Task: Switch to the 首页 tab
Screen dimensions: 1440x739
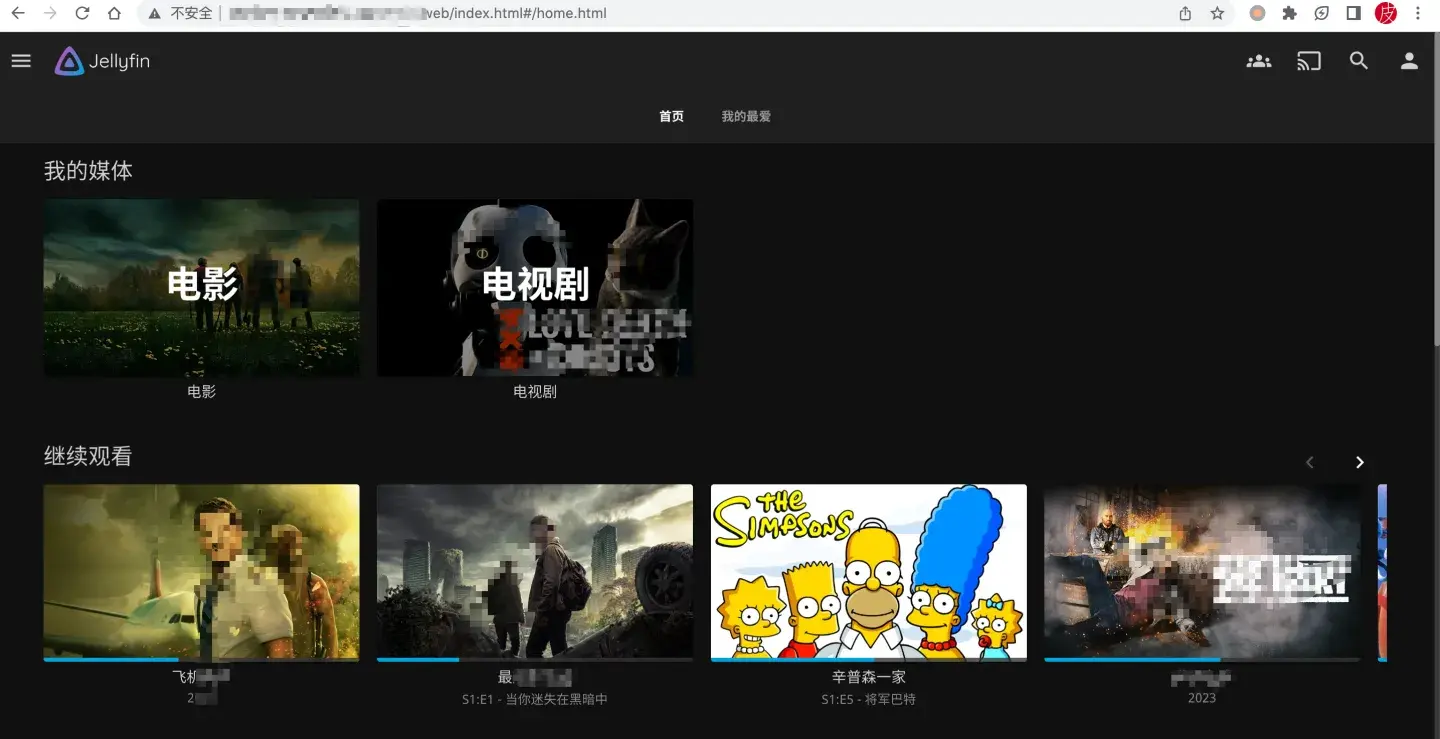Action: [671, 117]
